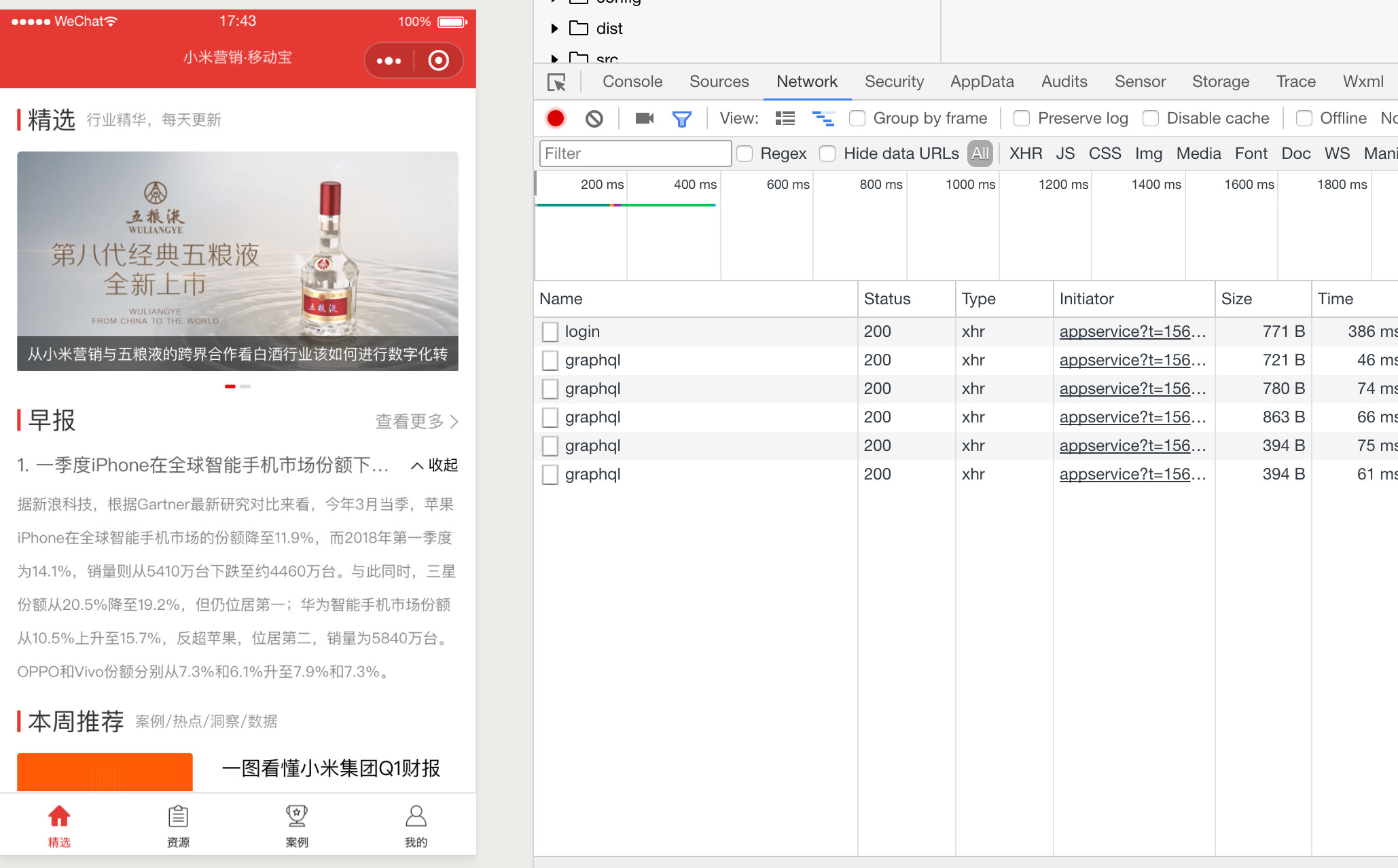Click the second carousel indicator dot
The width and height of the screenshot is (1398, 868).
245,386
